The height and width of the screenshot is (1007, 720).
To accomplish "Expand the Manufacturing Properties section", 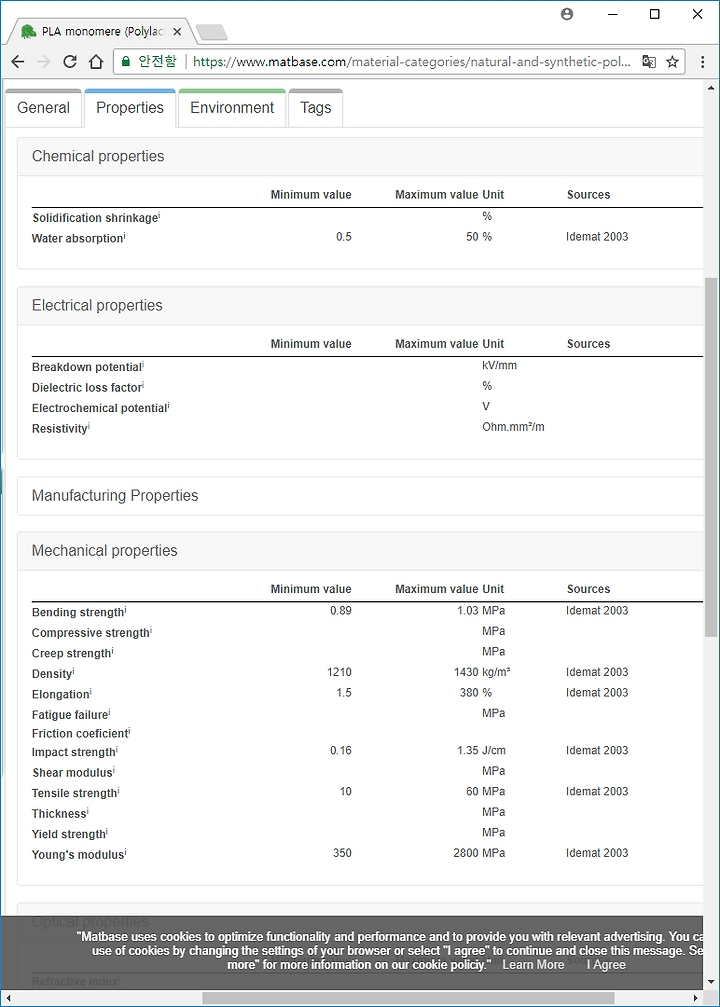I will (360, 496).
